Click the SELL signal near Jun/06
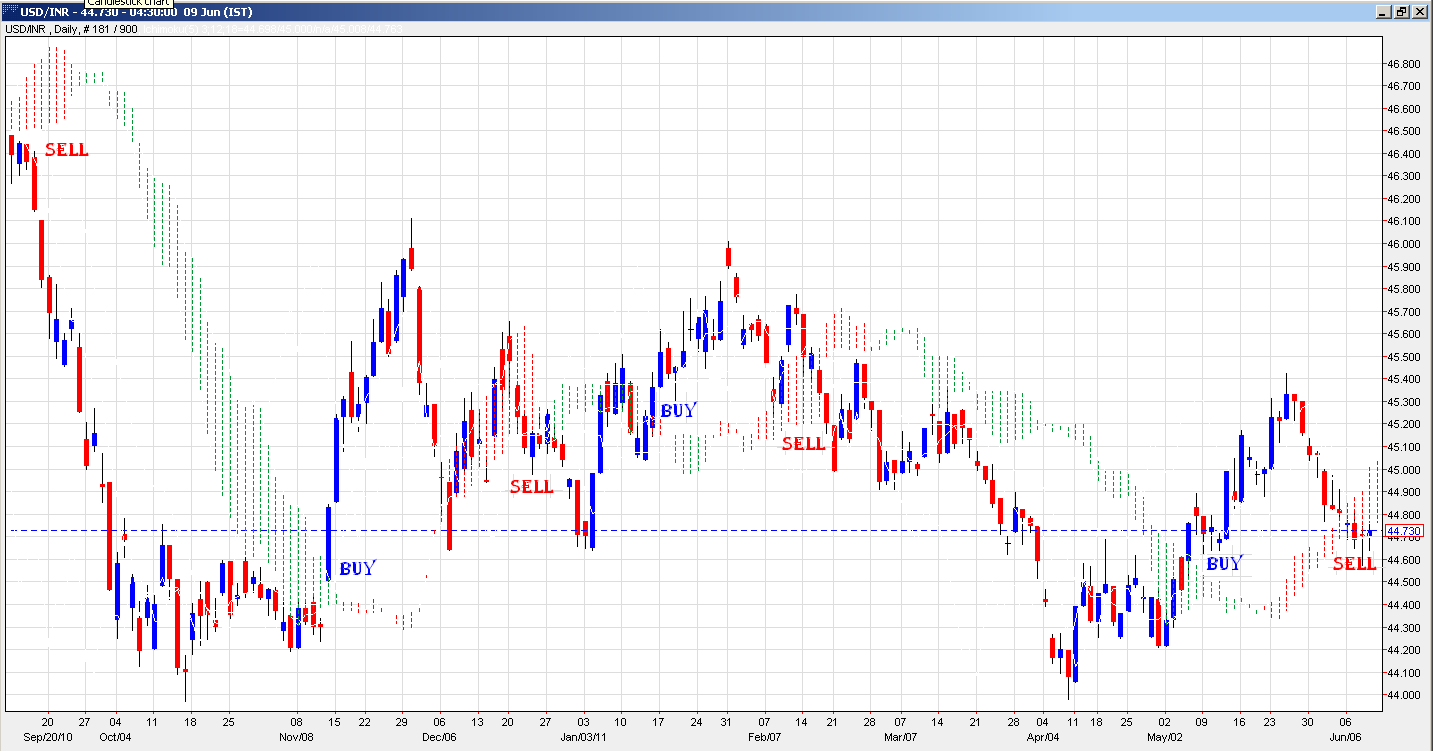This screenshot has width=1433, height=753. pyautogui.click(x=1355, y=564)
